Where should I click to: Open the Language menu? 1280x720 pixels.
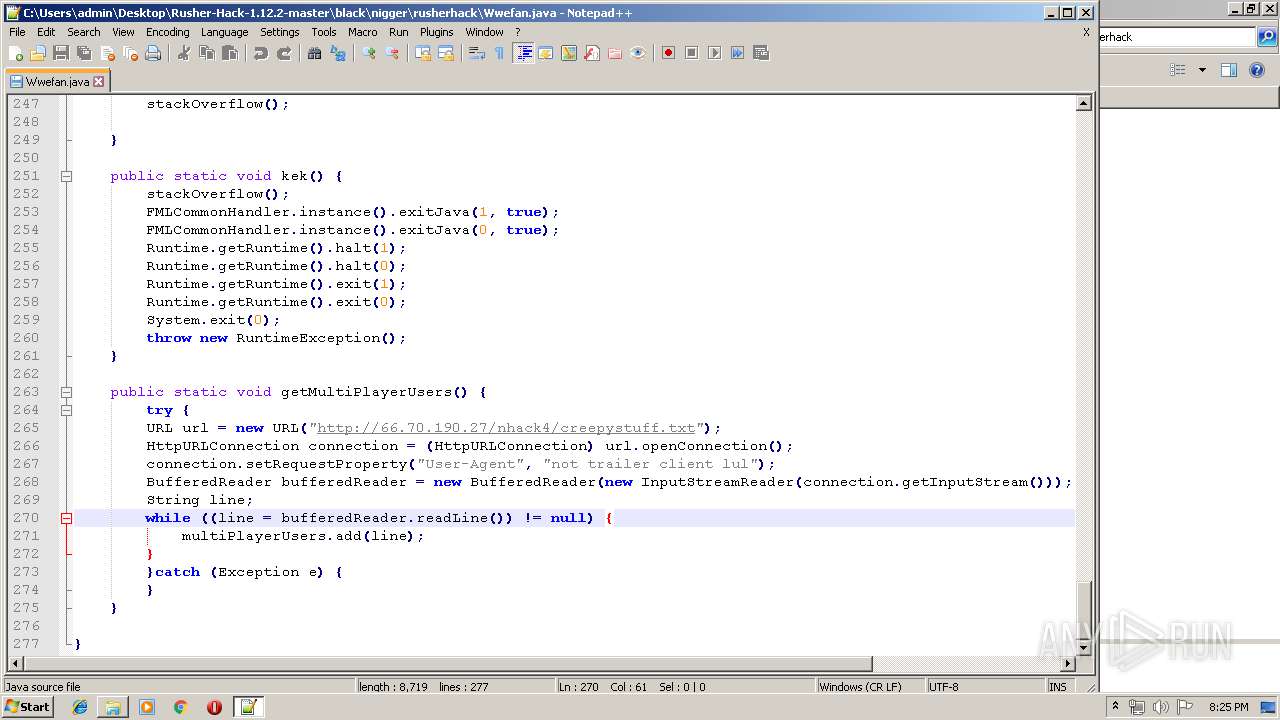(x=224, y=32)
